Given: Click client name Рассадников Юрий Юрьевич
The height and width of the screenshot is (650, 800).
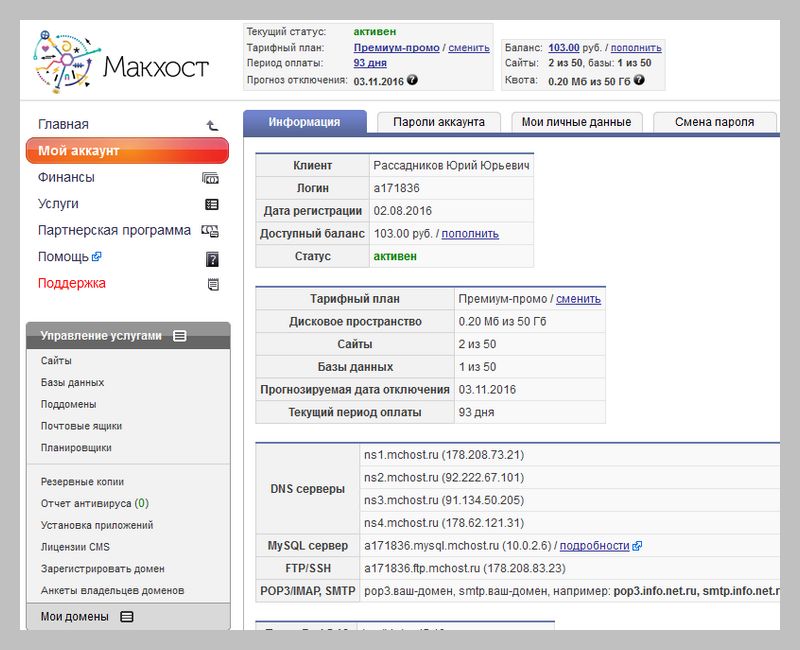Looking at the screenshot, I should tap(451, 165).
